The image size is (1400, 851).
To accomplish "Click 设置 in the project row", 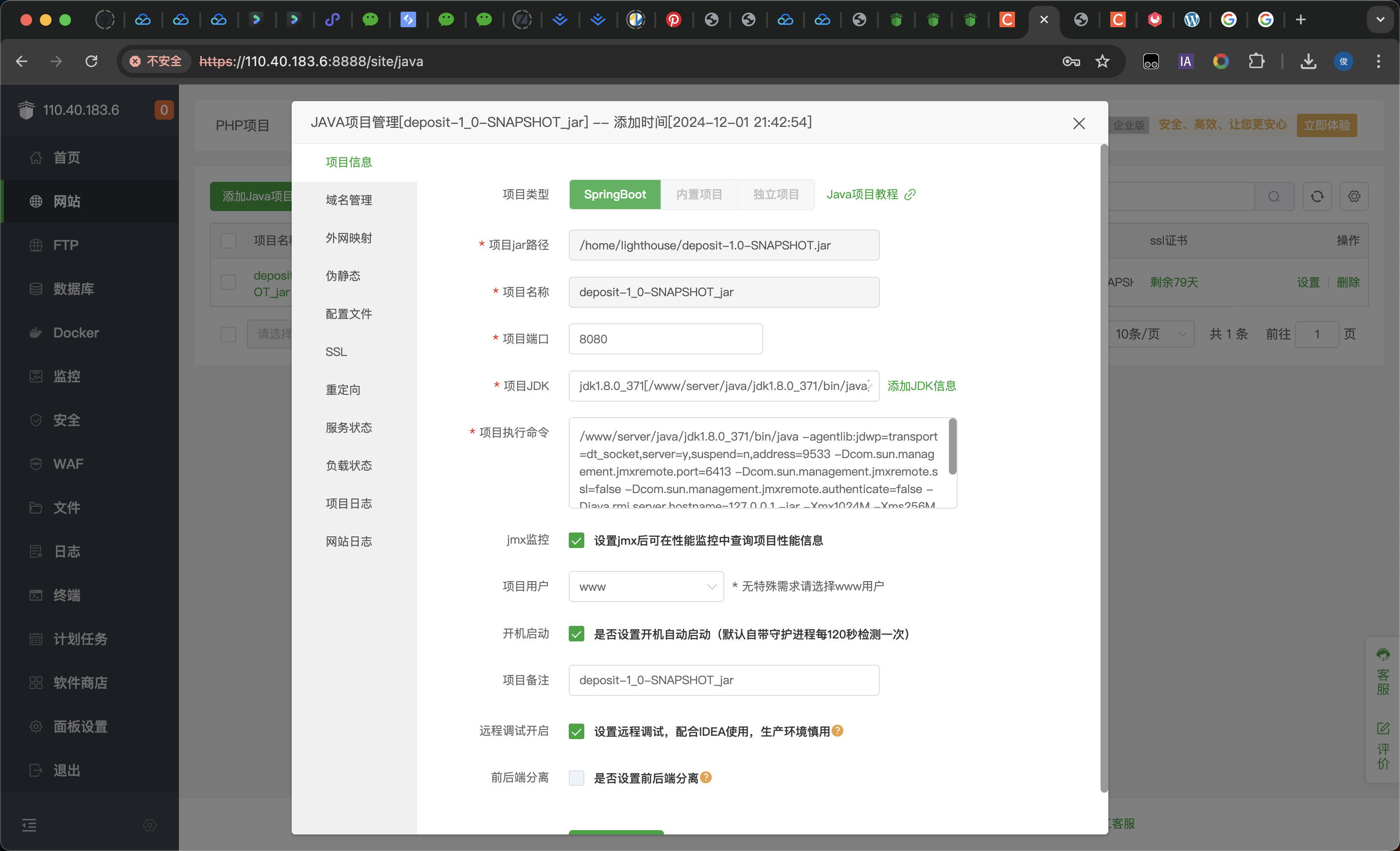I will click(x=1308, y=283).
